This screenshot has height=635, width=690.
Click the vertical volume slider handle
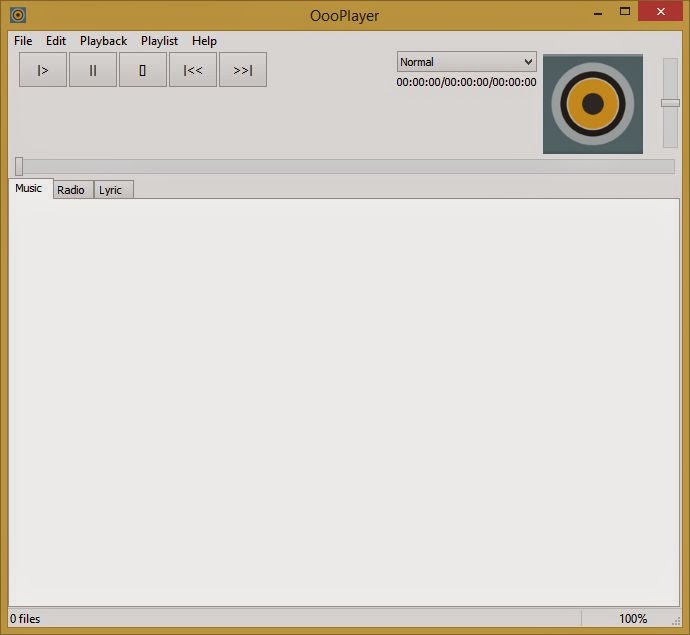(x=670, y=103)
